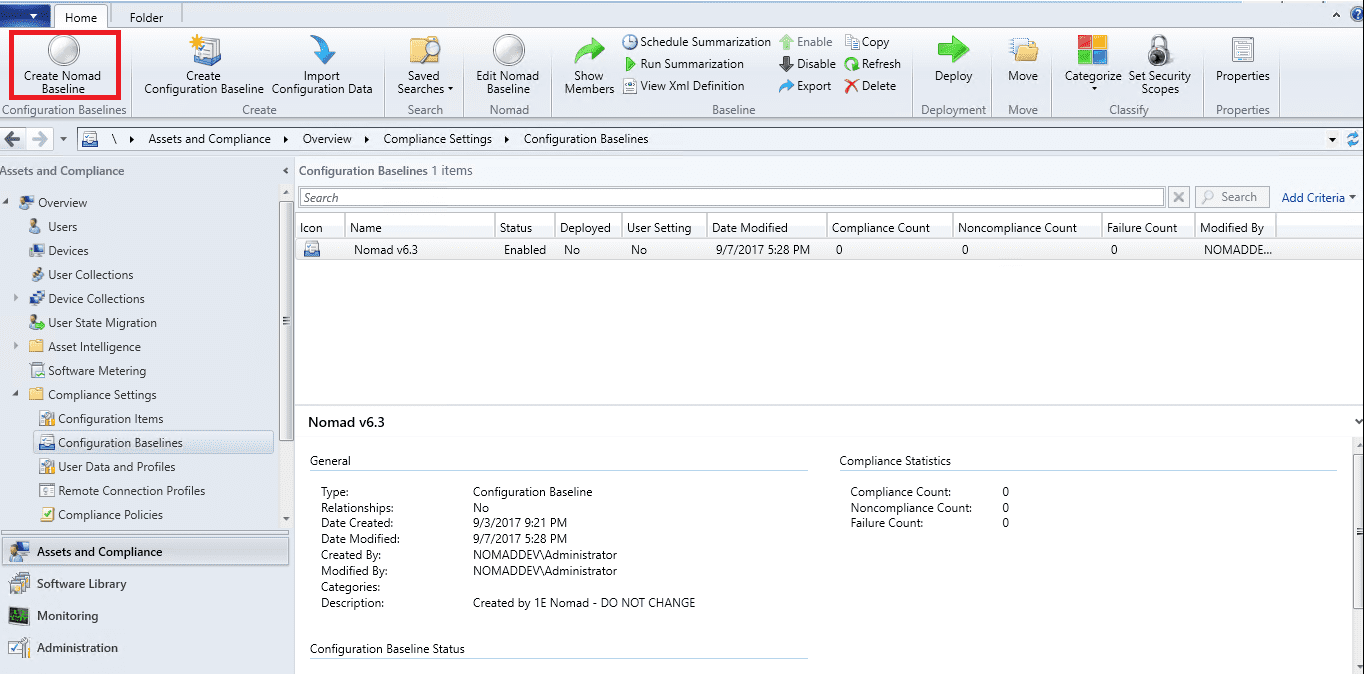This screenshot has height=674, width=1364.
Task: Copy the selected baseline
Action: point(867,42)
